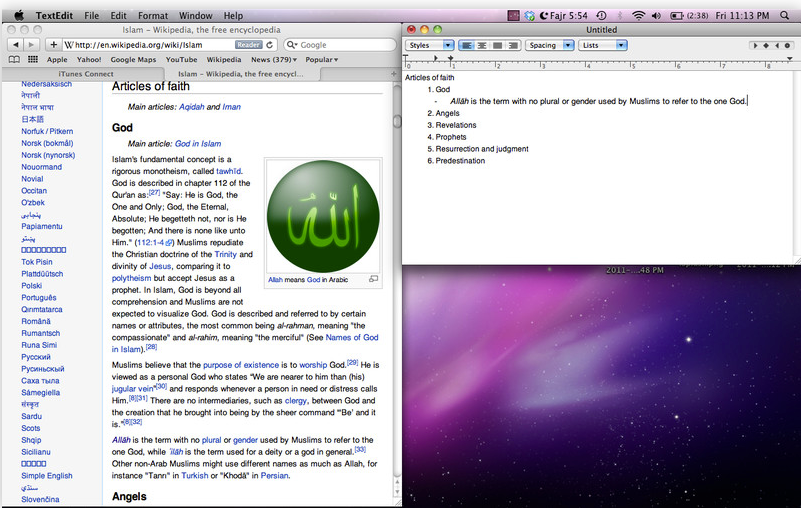Add bookmark with plus button in Safari
The image size is (801, 508).
tap(53, 44)
